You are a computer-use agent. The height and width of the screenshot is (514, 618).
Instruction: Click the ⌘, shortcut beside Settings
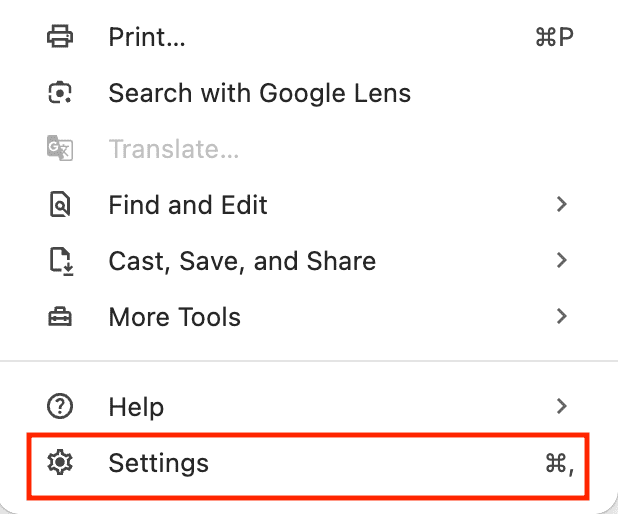[x=559, y=463]
